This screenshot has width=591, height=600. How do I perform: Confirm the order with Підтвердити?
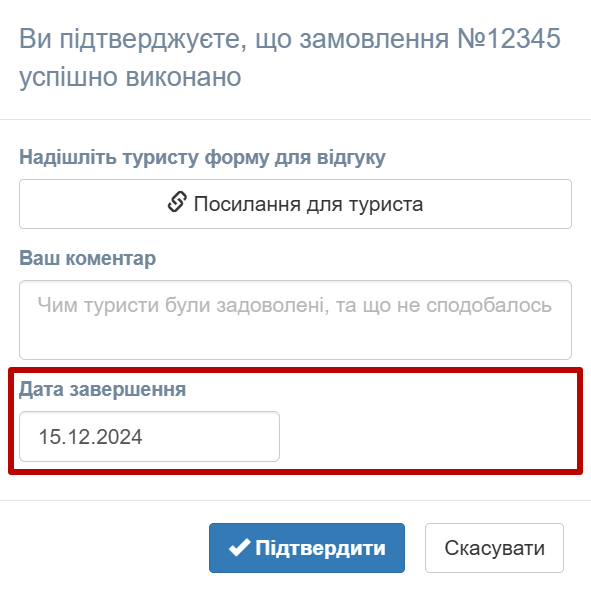[307, 548]
